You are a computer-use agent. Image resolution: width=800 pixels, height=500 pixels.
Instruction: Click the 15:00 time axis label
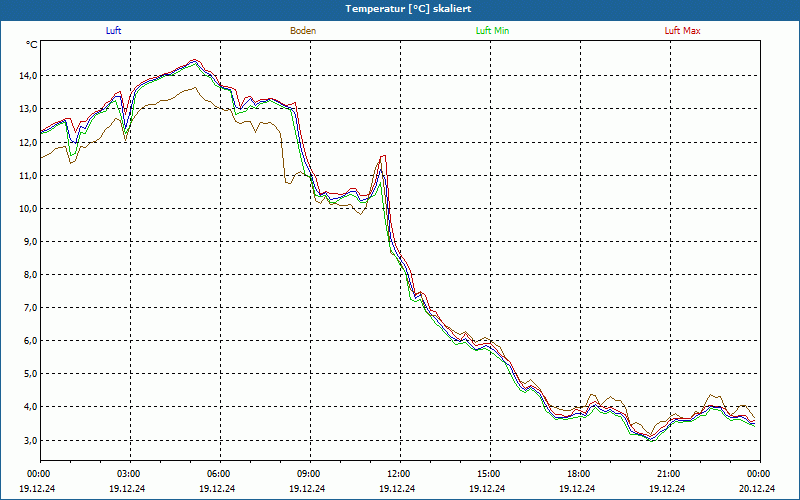(x=490, y=474)
